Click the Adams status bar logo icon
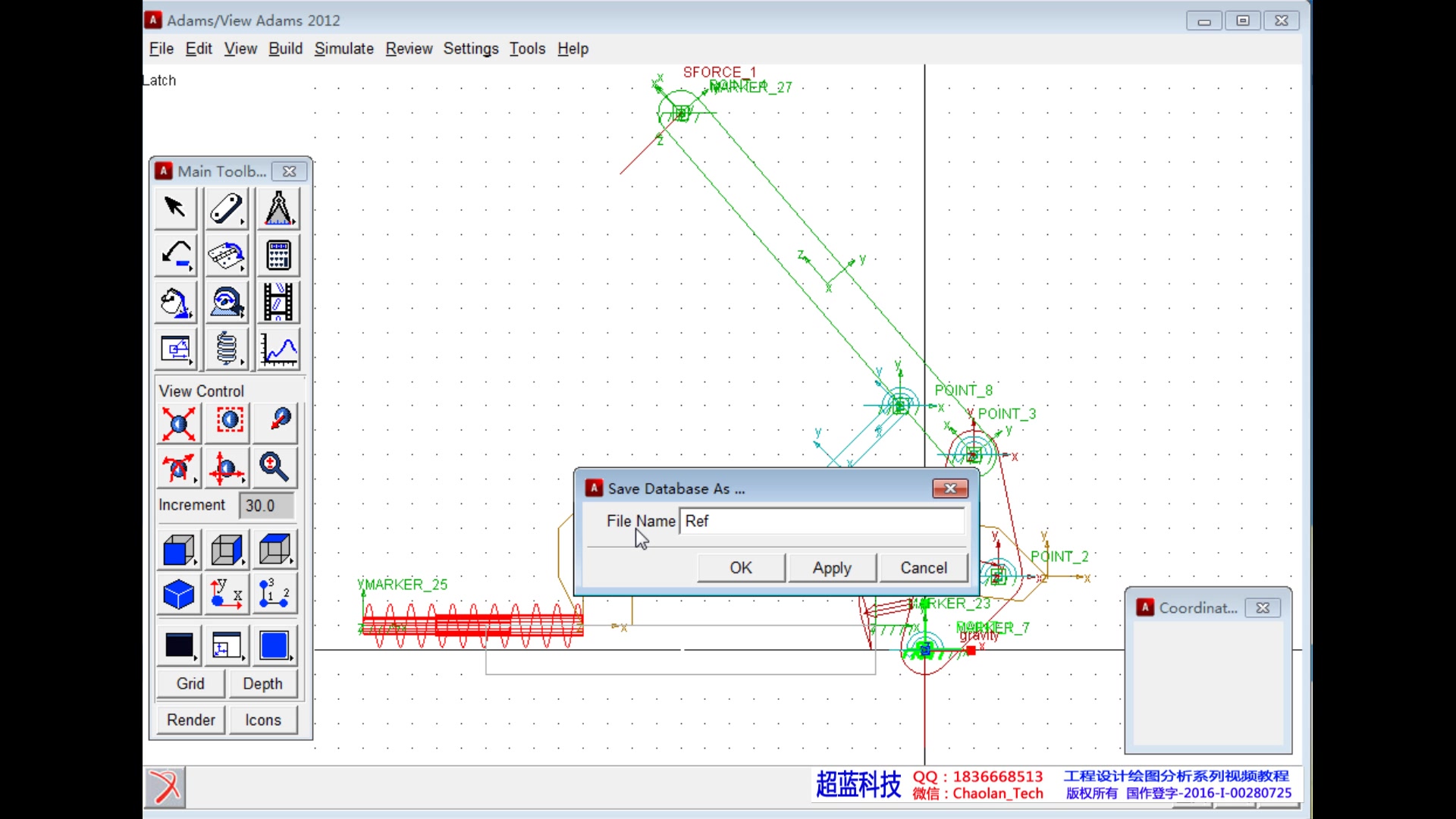 165,786
